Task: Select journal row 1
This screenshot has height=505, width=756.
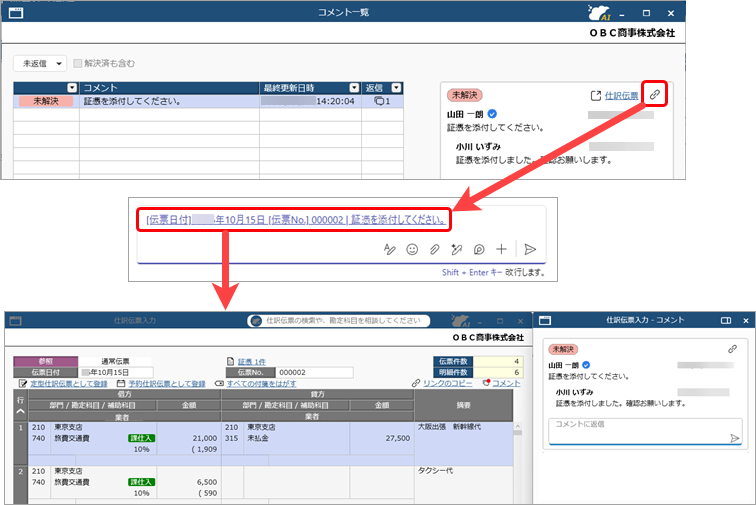Action: coord(21,444)
